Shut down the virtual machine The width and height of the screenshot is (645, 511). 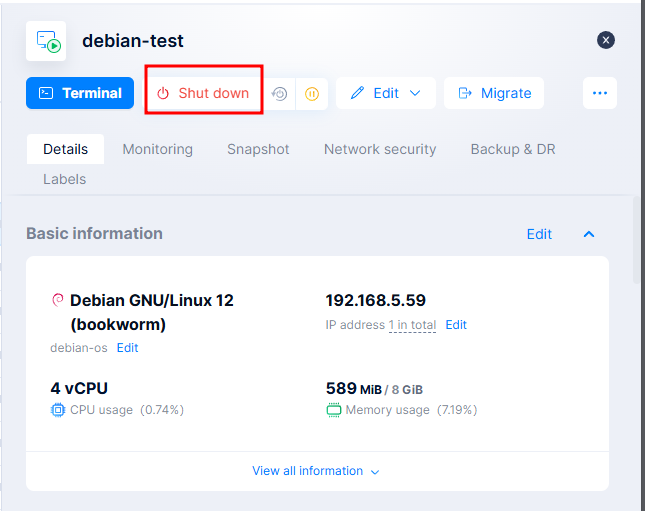(204, 93)
